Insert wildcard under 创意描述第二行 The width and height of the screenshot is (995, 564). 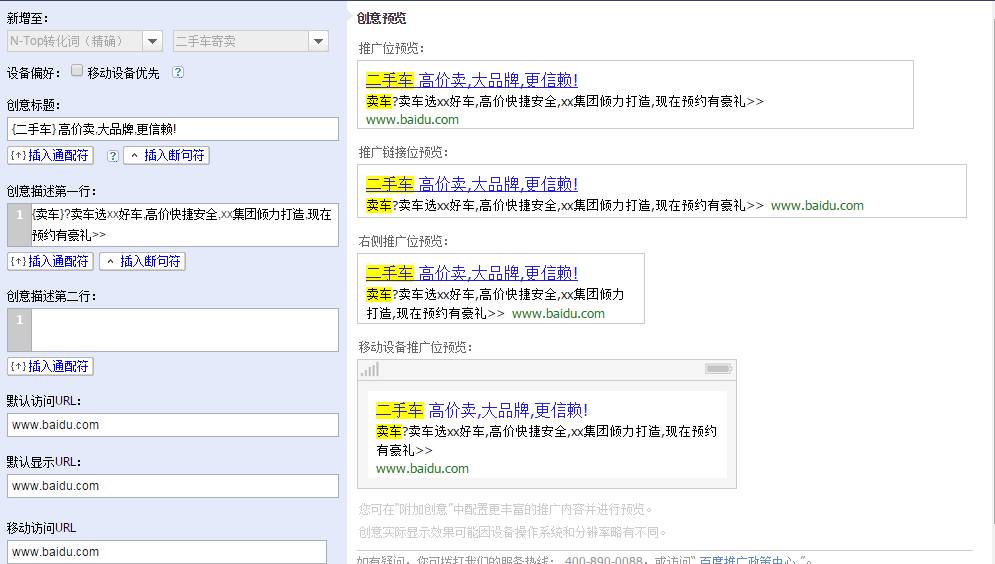(x=50, y=367)
